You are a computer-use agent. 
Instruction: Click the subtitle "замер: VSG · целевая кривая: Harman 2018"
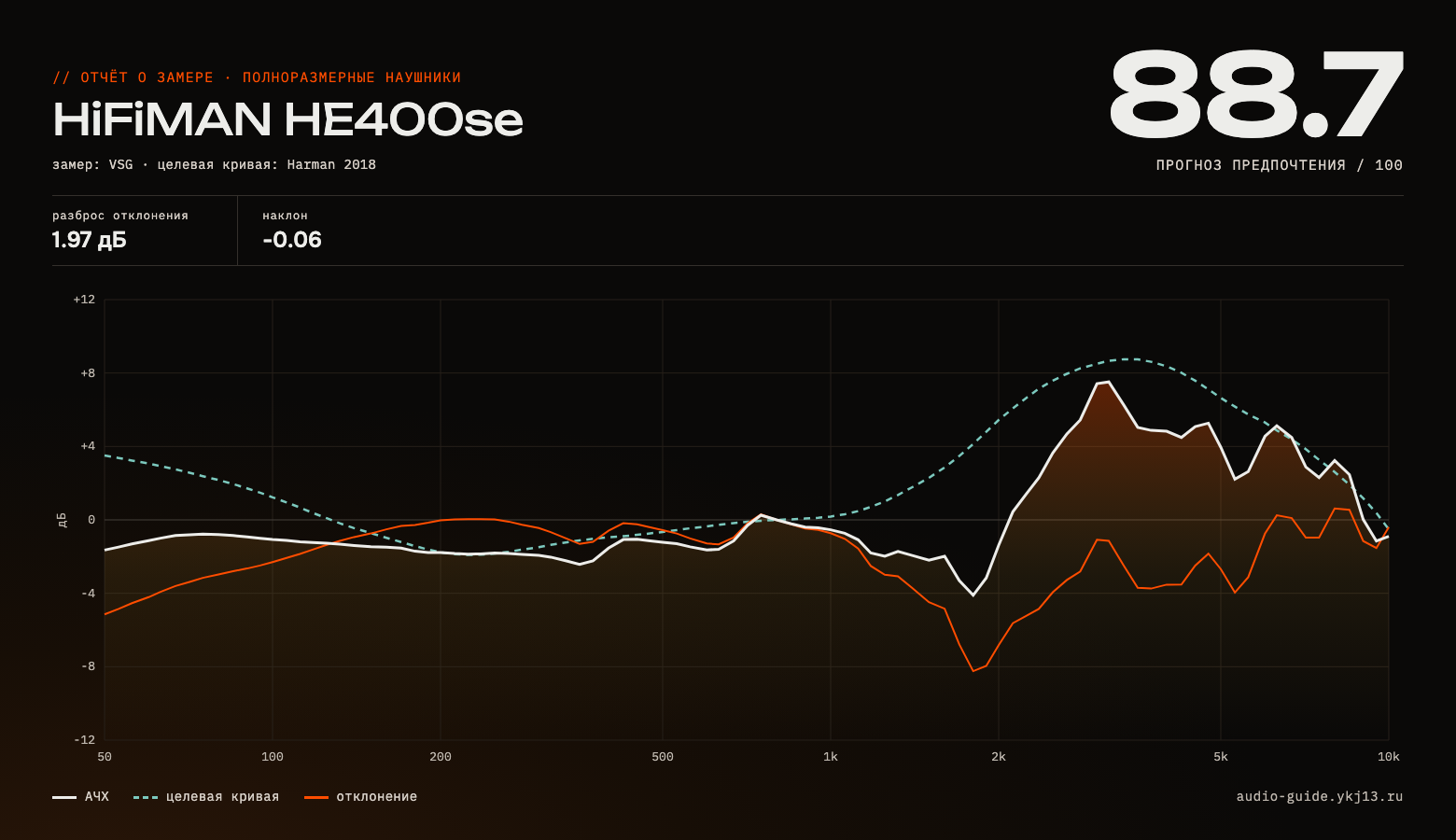pos(214,165)
